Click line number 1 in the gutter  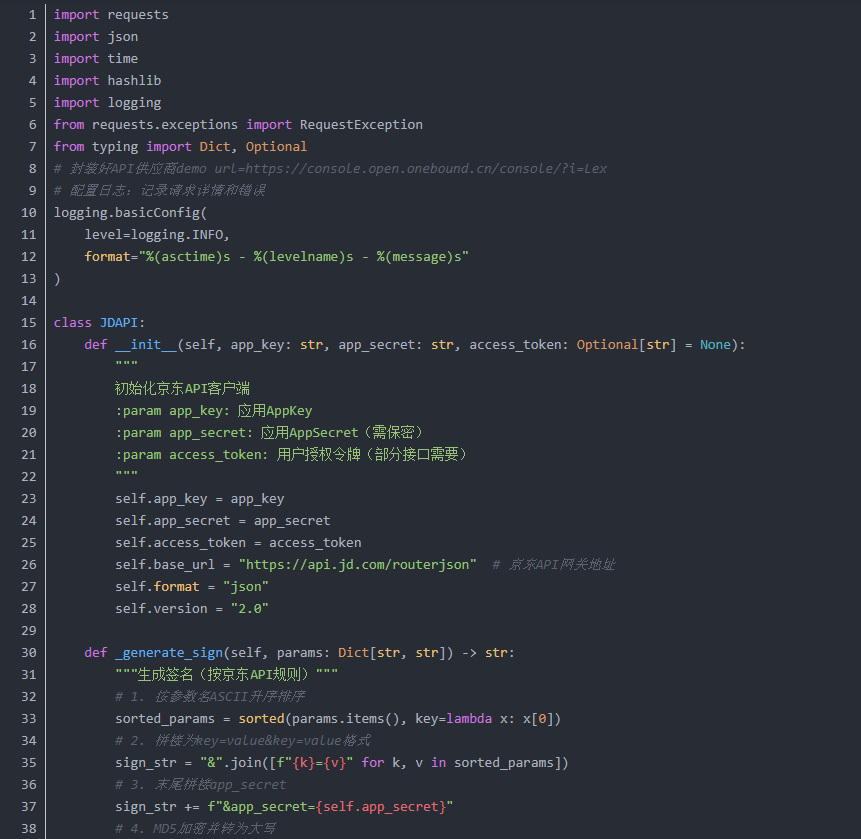(31, 14)
